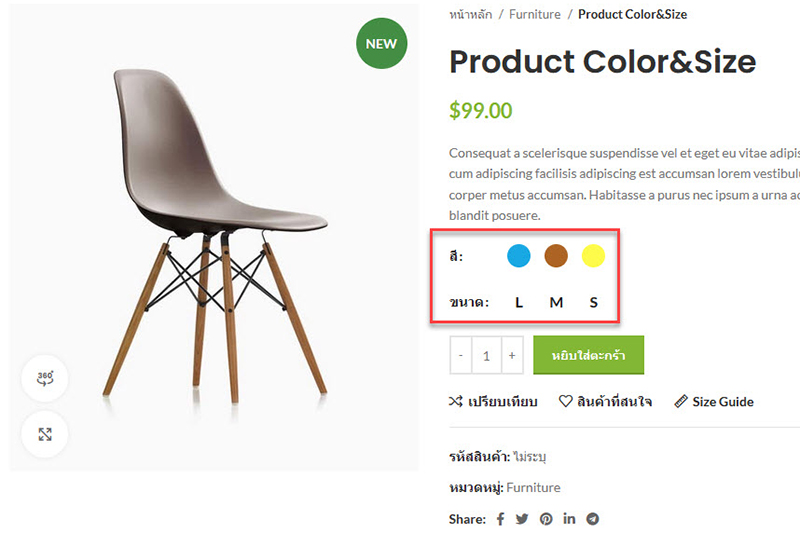Image resolution: width=800 pixels, height=533 pixels.
Task: Share product on Twitter
Action: [522, 519]
